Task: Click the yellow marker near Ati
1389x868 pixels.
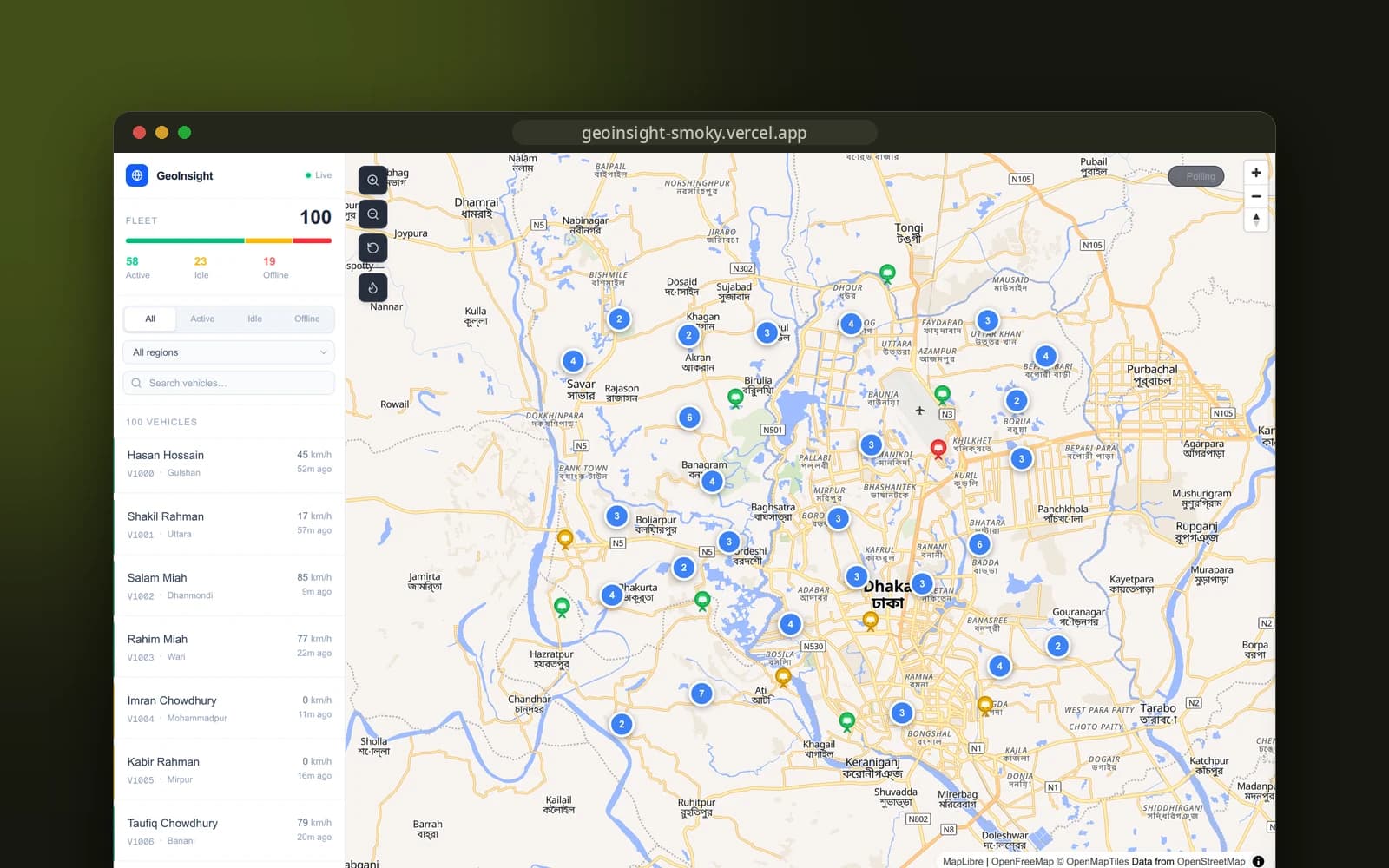Action: [783, 676]
